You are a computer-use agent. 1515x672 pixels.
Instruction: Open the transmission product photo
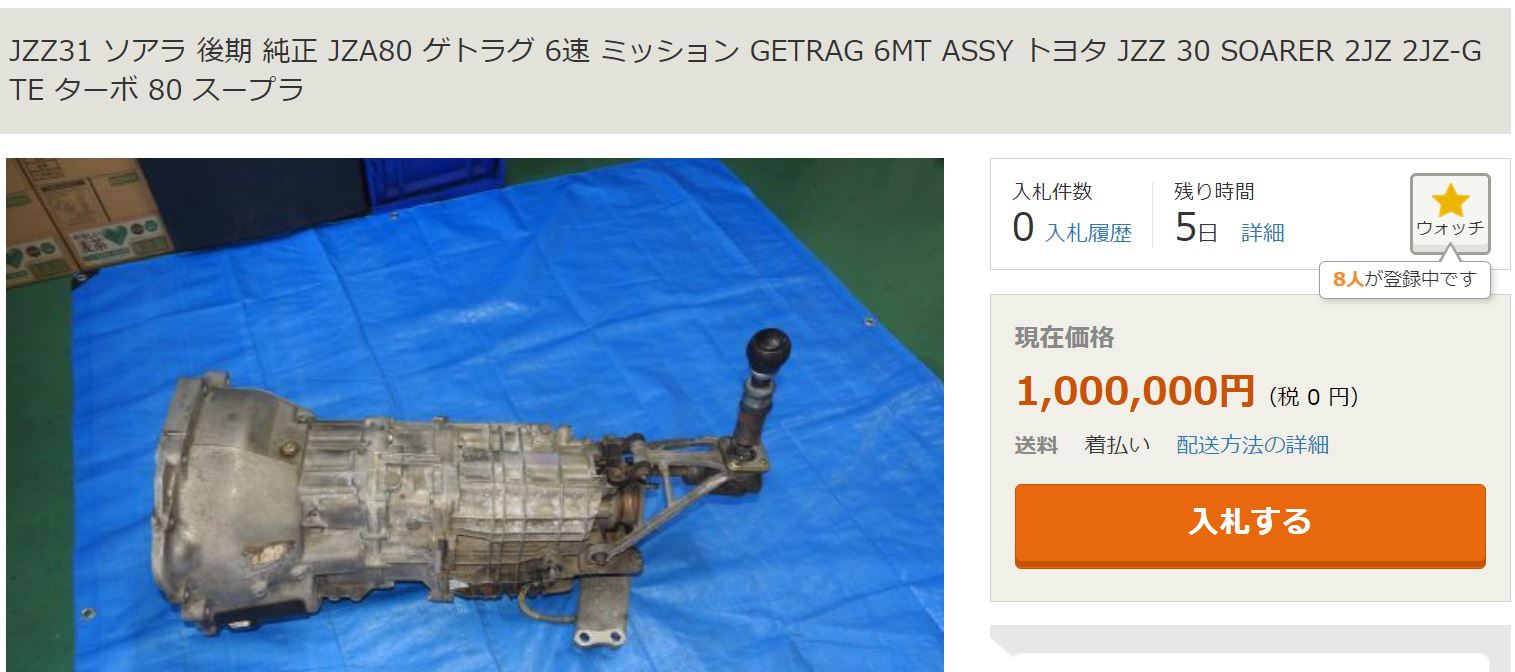pos(475,414)
